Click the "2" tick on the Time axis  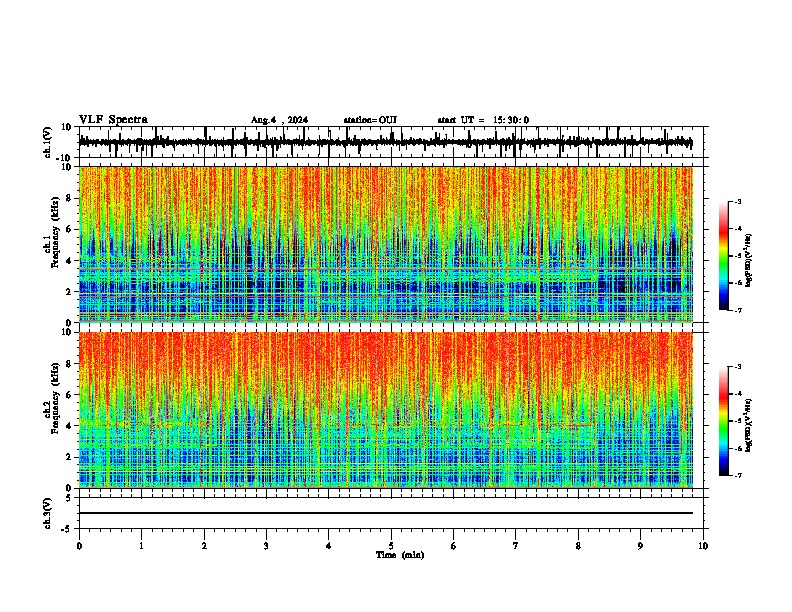204,546
